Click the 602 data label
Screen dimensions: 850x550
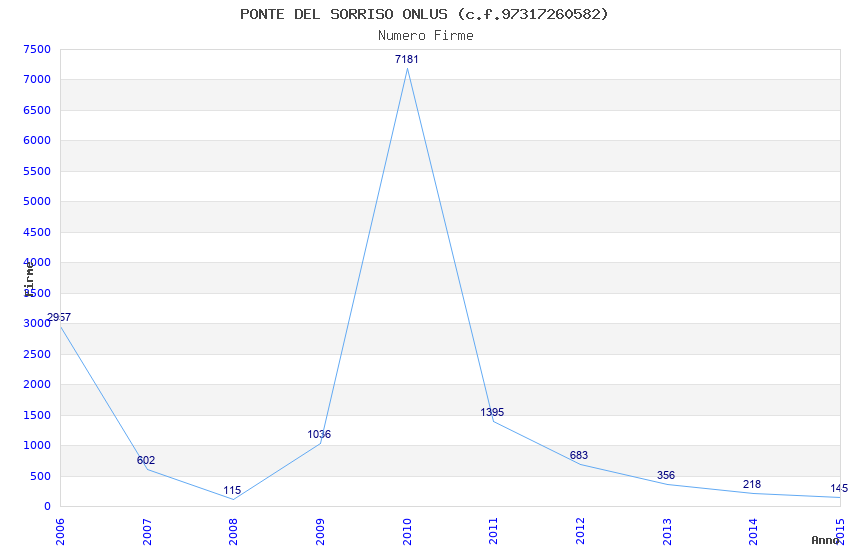(146, 460)
